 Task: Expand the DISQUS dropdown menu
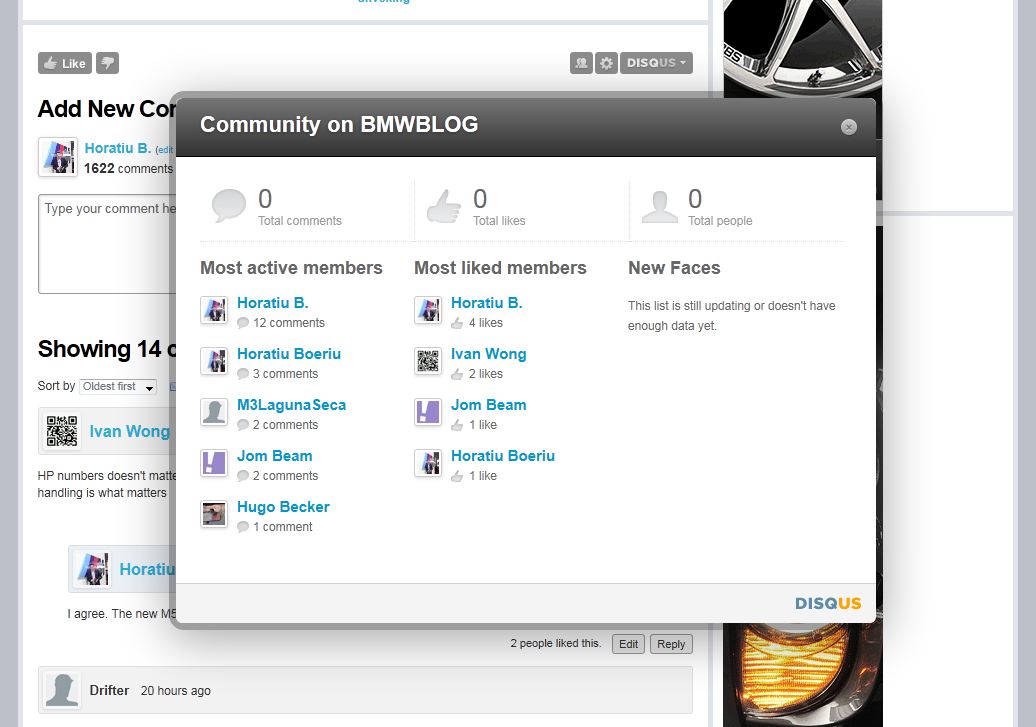pos(656,63)
